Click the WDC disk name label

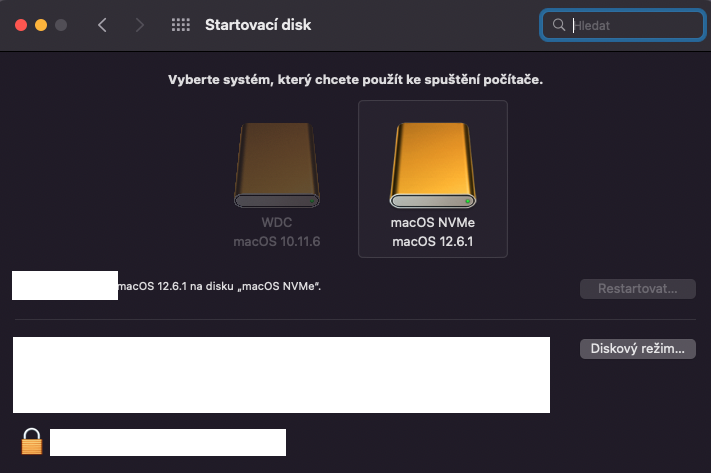[277, 224]
